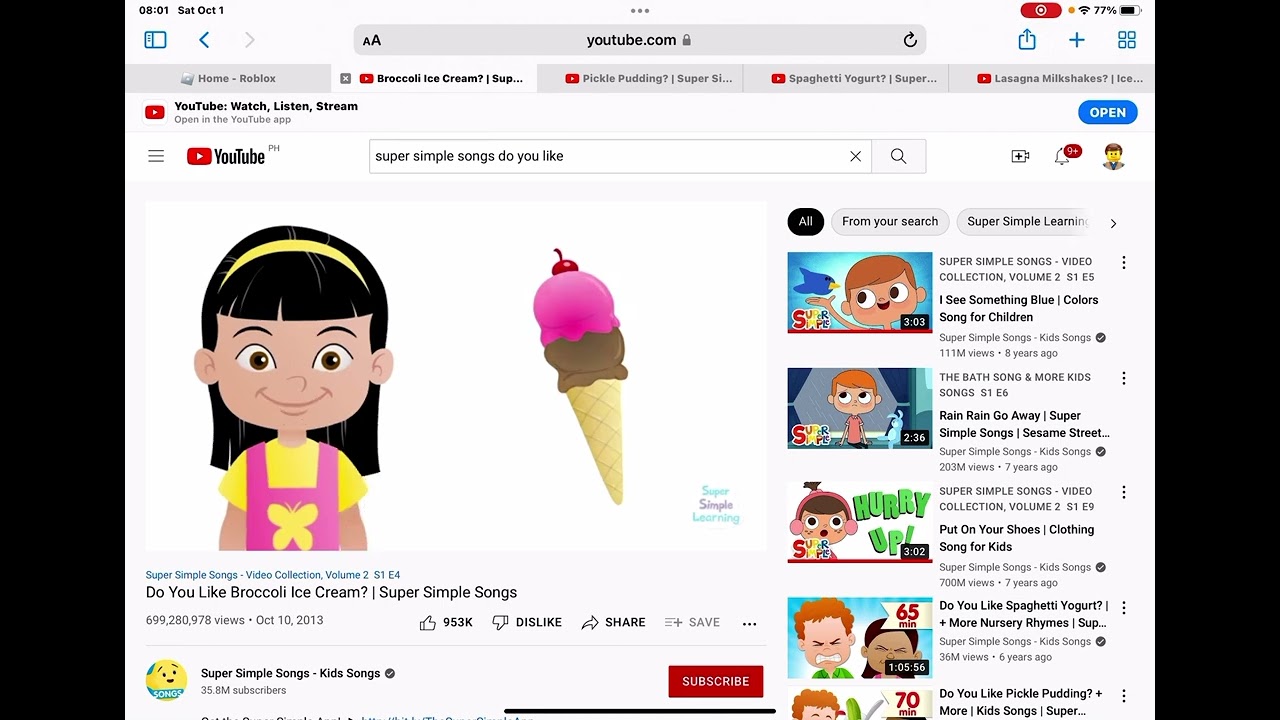The width and height of the screenshot is (1280, 720).
Task: Select From your search chip
Action: (890, 222)
